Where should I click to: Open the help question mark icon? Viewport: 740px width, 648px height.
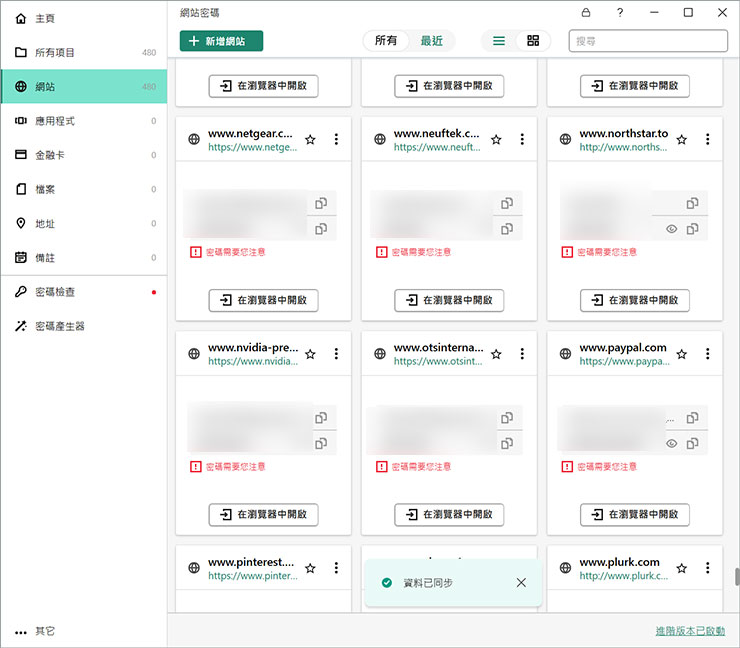click(620, 13)
